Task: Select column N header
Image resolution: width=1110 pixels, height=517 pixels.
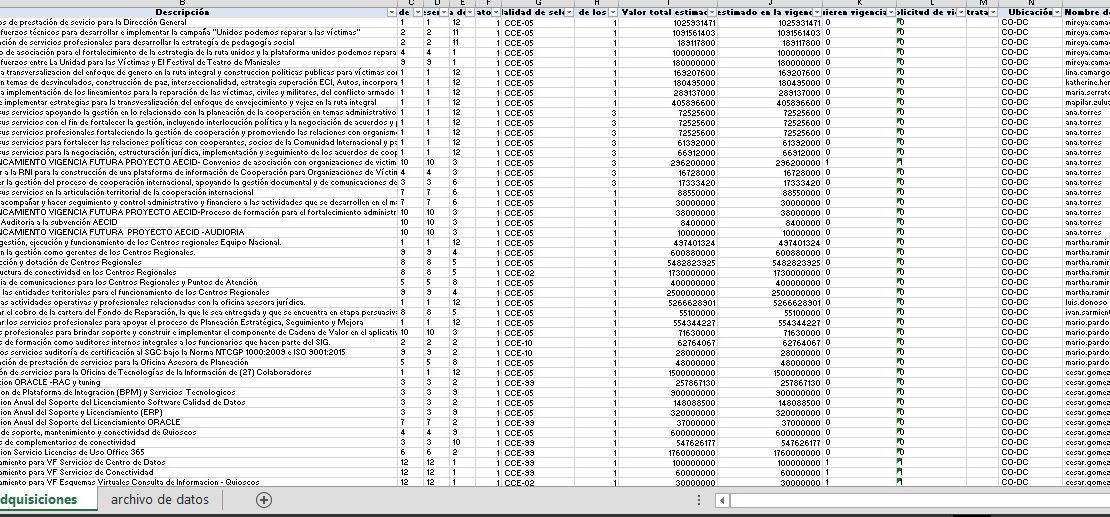Action: coord(1031,4)
